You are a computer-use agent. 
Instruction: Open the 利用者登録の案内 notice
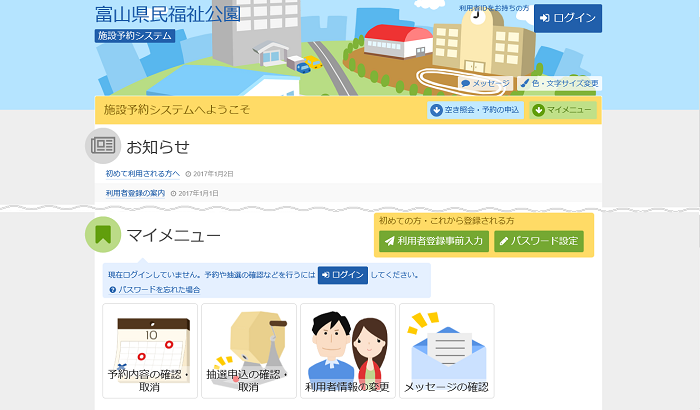(135, 193)
